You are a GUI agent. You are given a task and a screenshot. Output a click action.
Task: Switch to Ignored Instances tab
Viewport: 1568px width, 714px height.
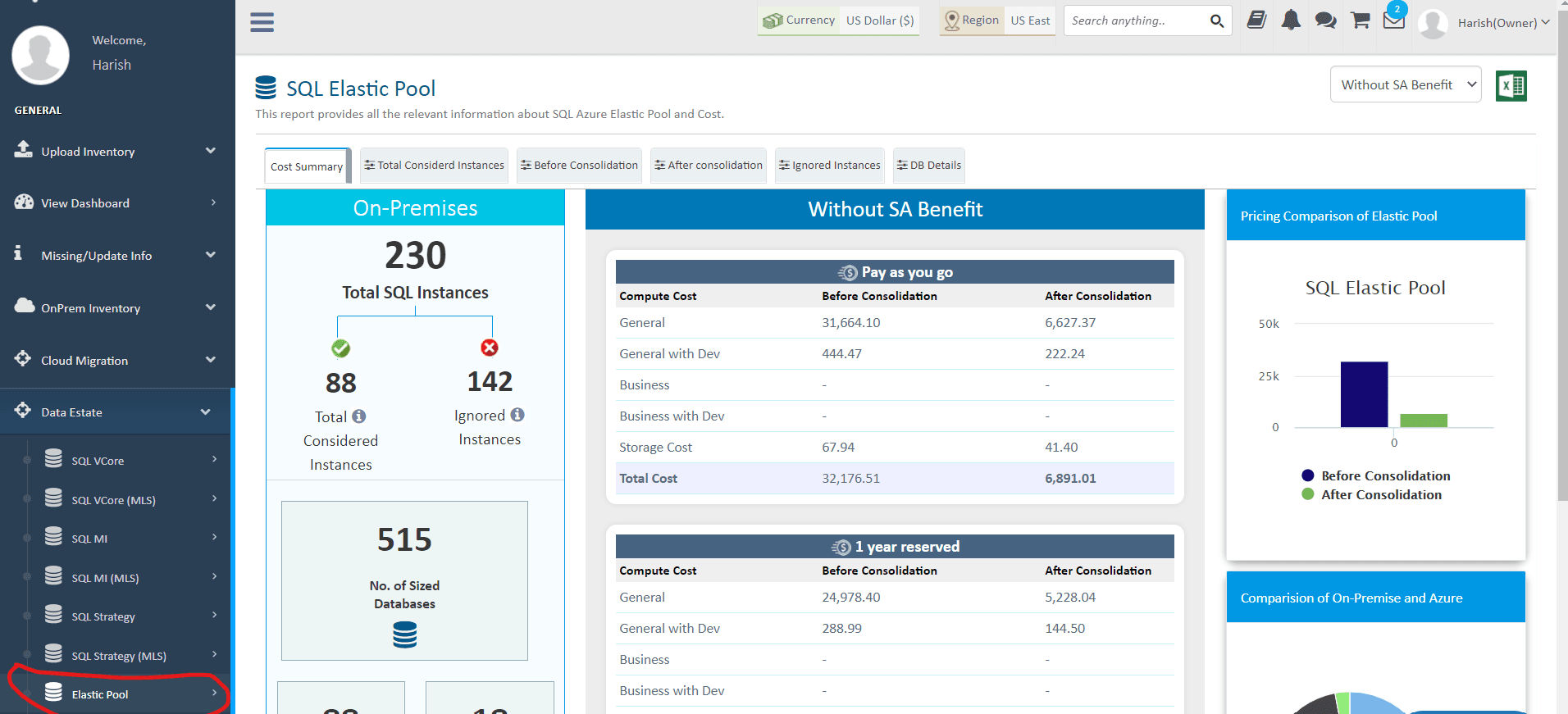pyautogui.click(x=830, y=166)
